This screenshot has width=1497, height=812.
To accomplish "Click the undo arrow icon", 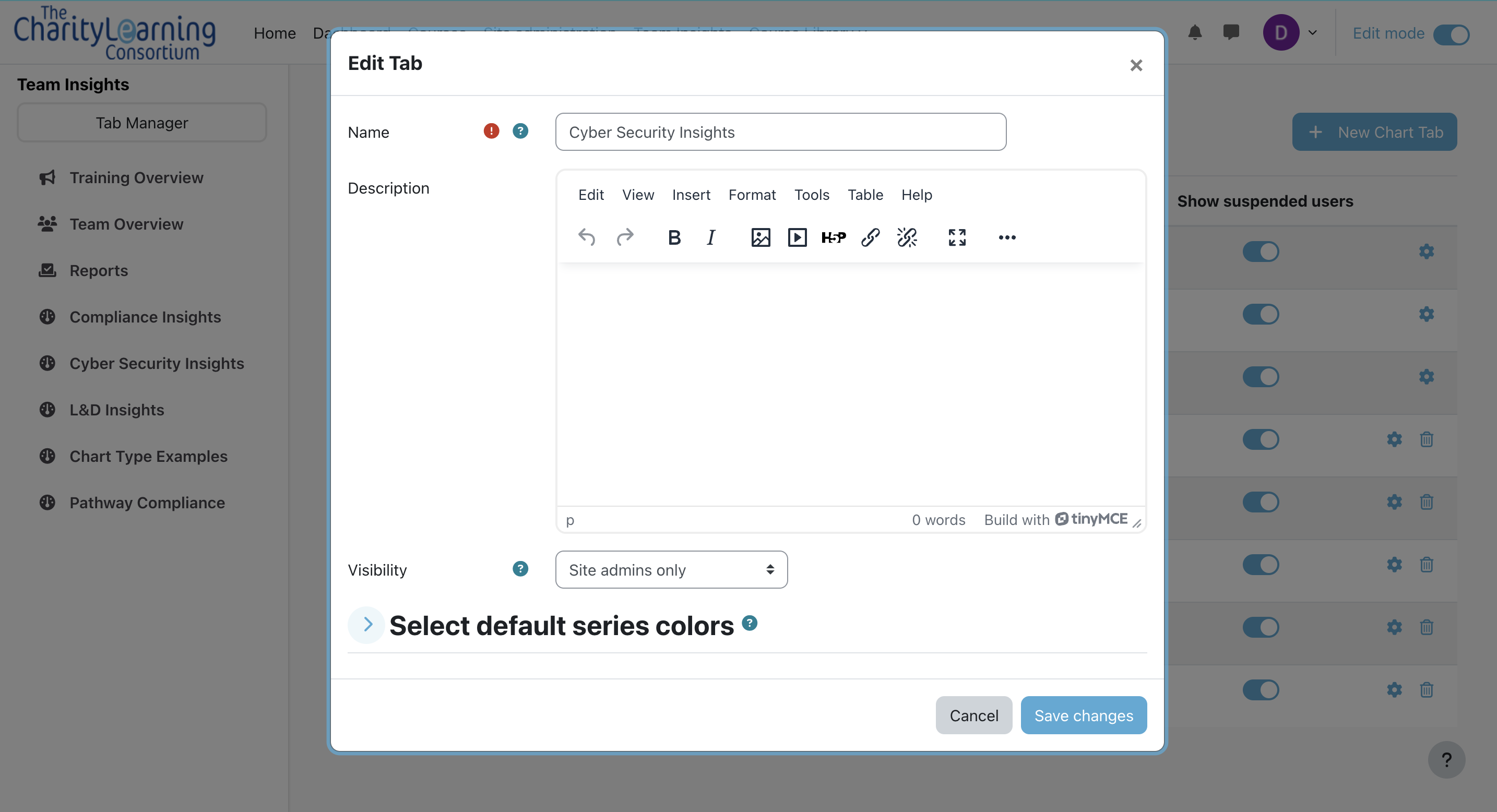I will tap(586, 237).
